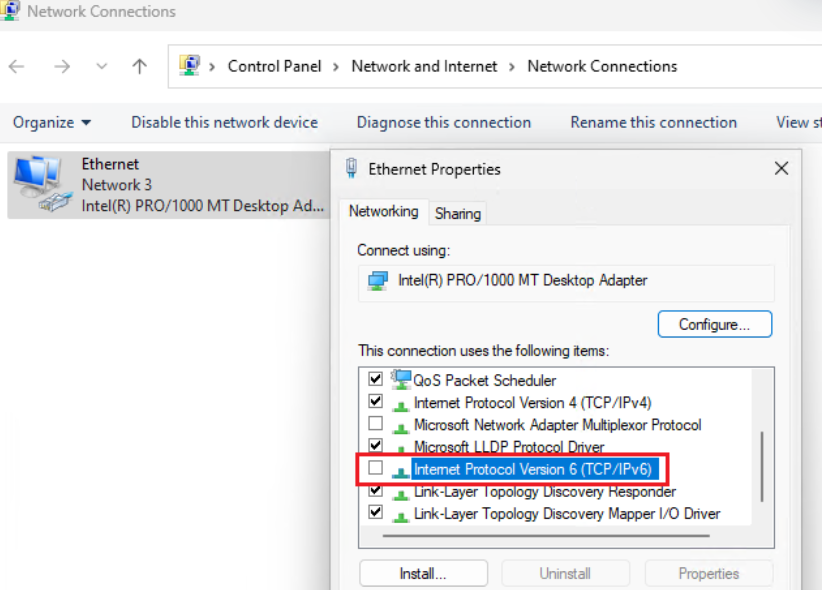Click the Forward navigation arrow
Screen dimensions: 822x590
pos(62,67)
